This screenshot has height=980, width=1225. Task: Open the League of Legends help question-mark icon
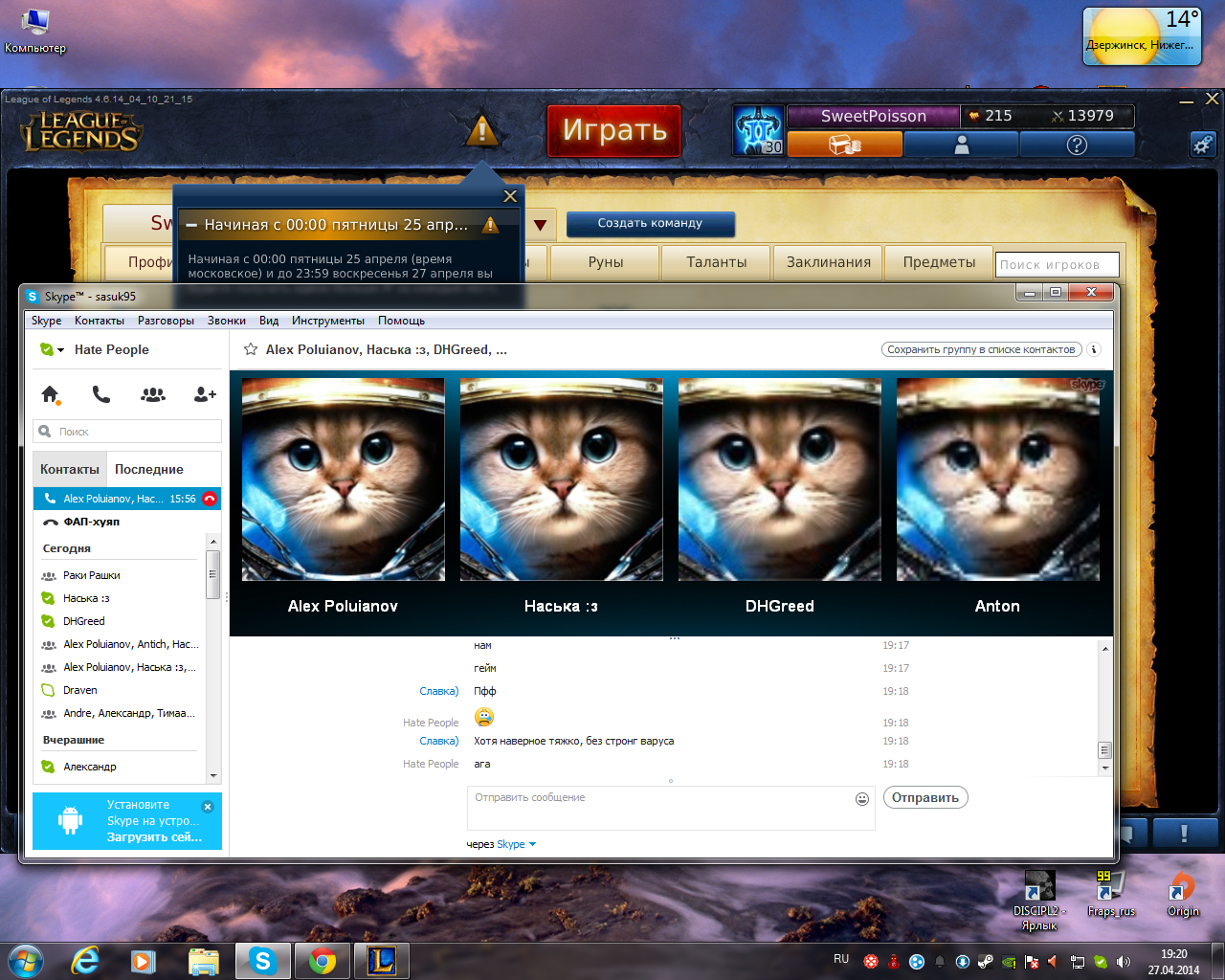pos(1078,145)
